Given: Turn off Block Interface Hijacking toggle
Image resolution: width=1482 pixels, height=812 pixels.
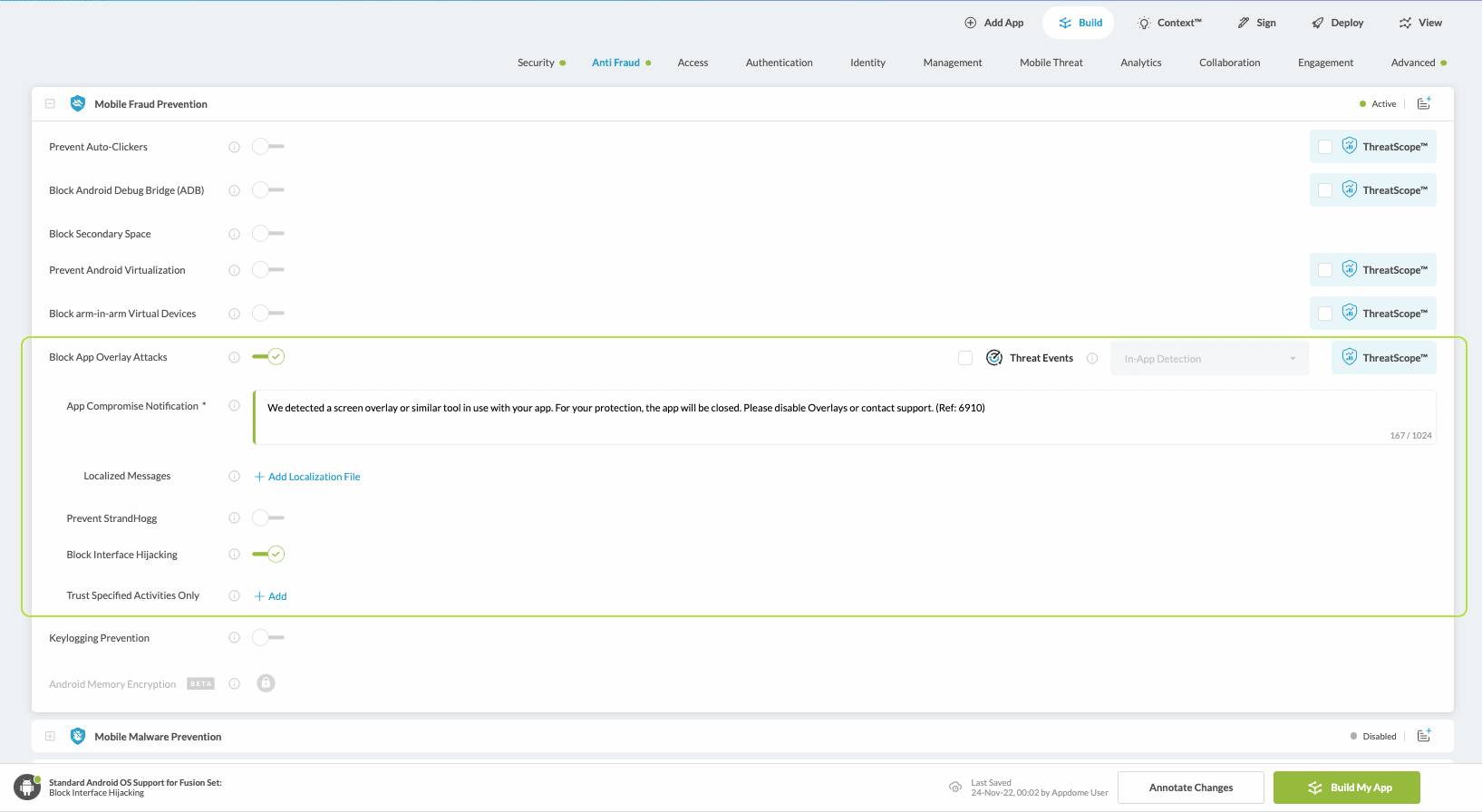Looking at the screenshot, I should tap(268, 554).
